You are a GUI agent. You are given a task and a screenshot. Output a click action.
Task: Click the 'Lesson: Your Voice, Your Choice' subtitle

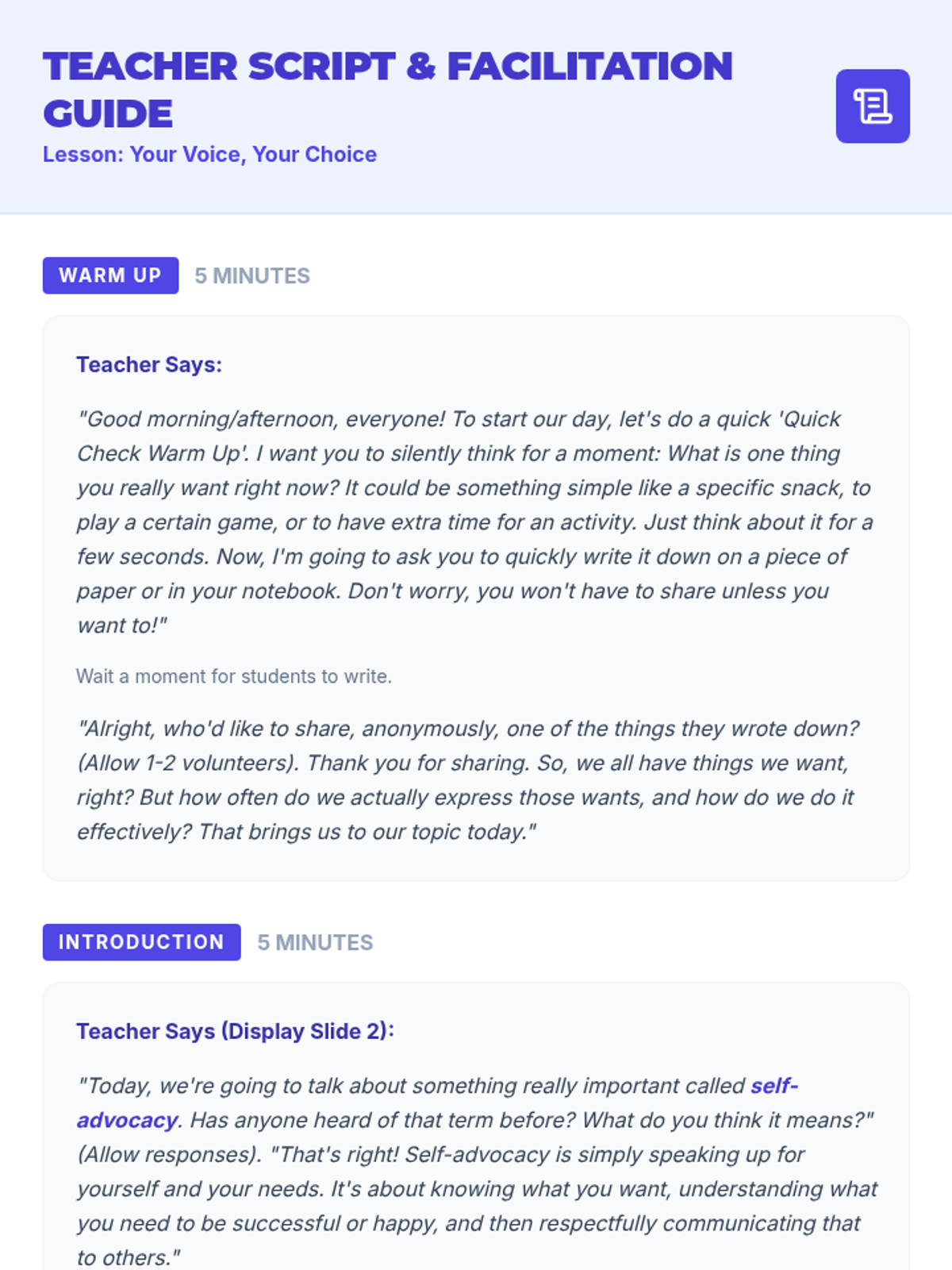[x=209, y=154]
